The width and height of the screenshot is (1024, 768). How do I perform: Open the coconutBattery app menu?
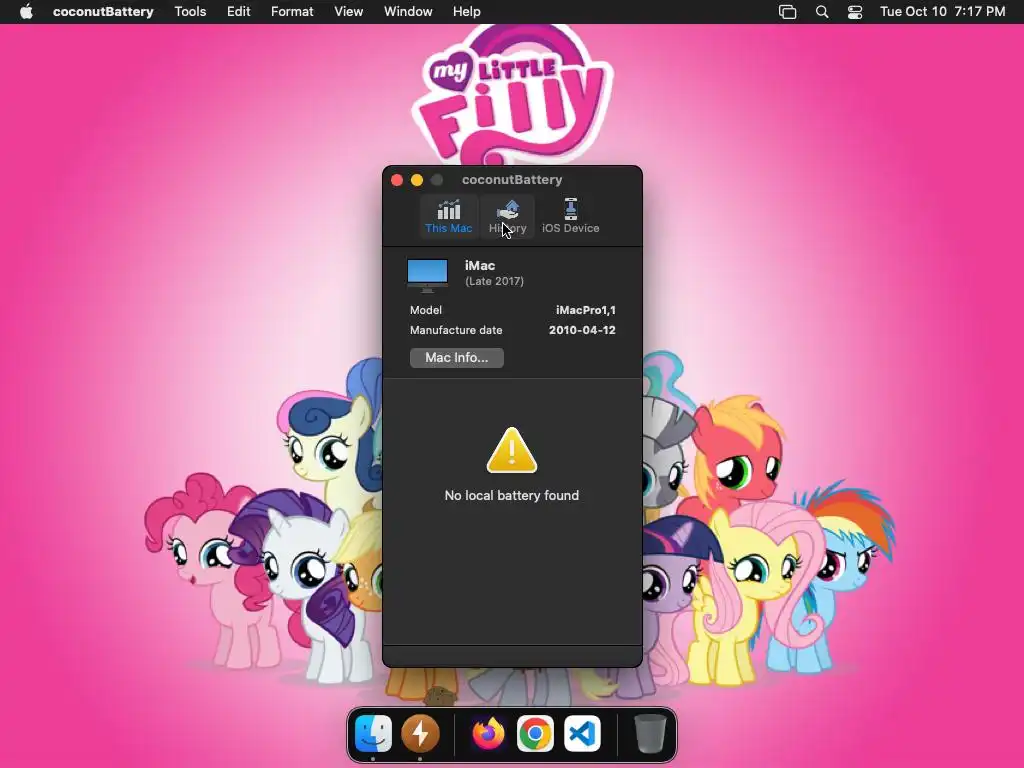pos(103,12)
